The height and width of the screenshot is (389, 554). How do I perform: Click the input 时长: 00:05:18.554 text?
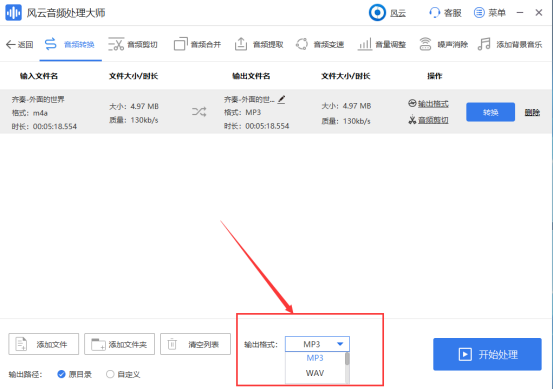click(44, 126)
